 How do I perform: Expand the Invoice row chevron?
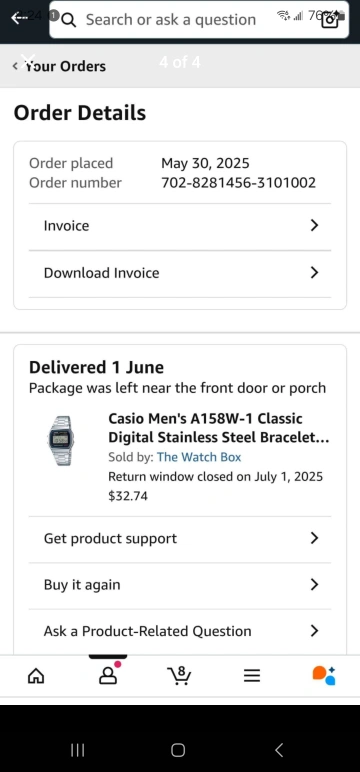click(x=314, y=225)
